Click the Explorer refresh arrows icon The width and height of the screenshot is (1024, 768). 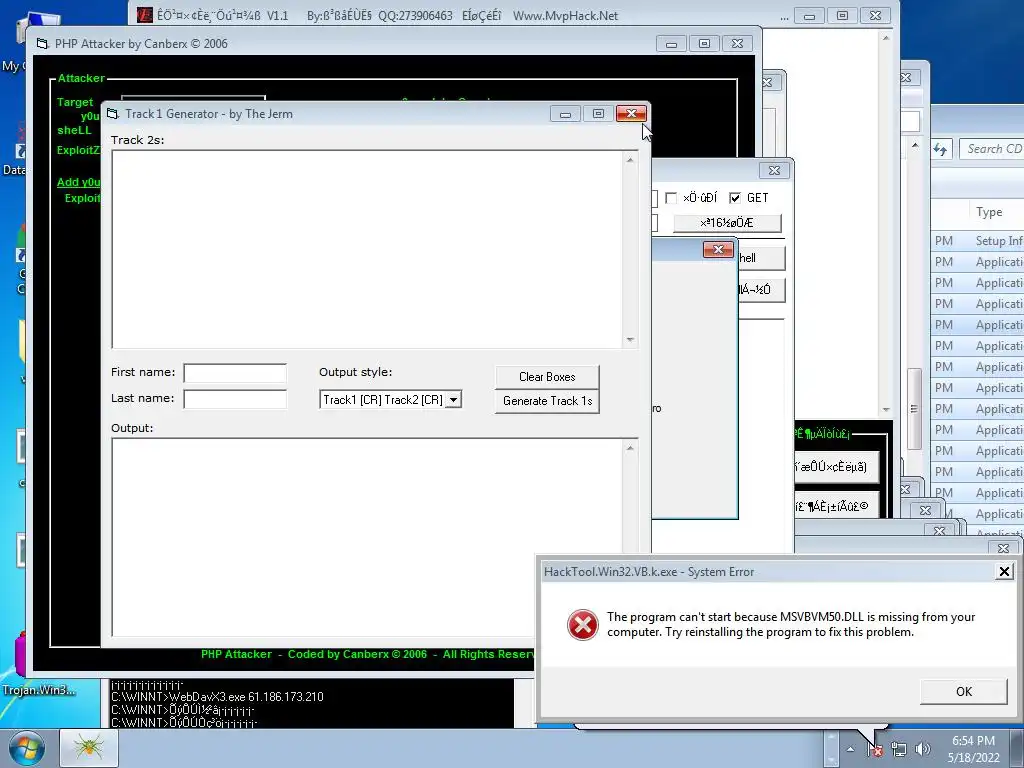point(940,150)
